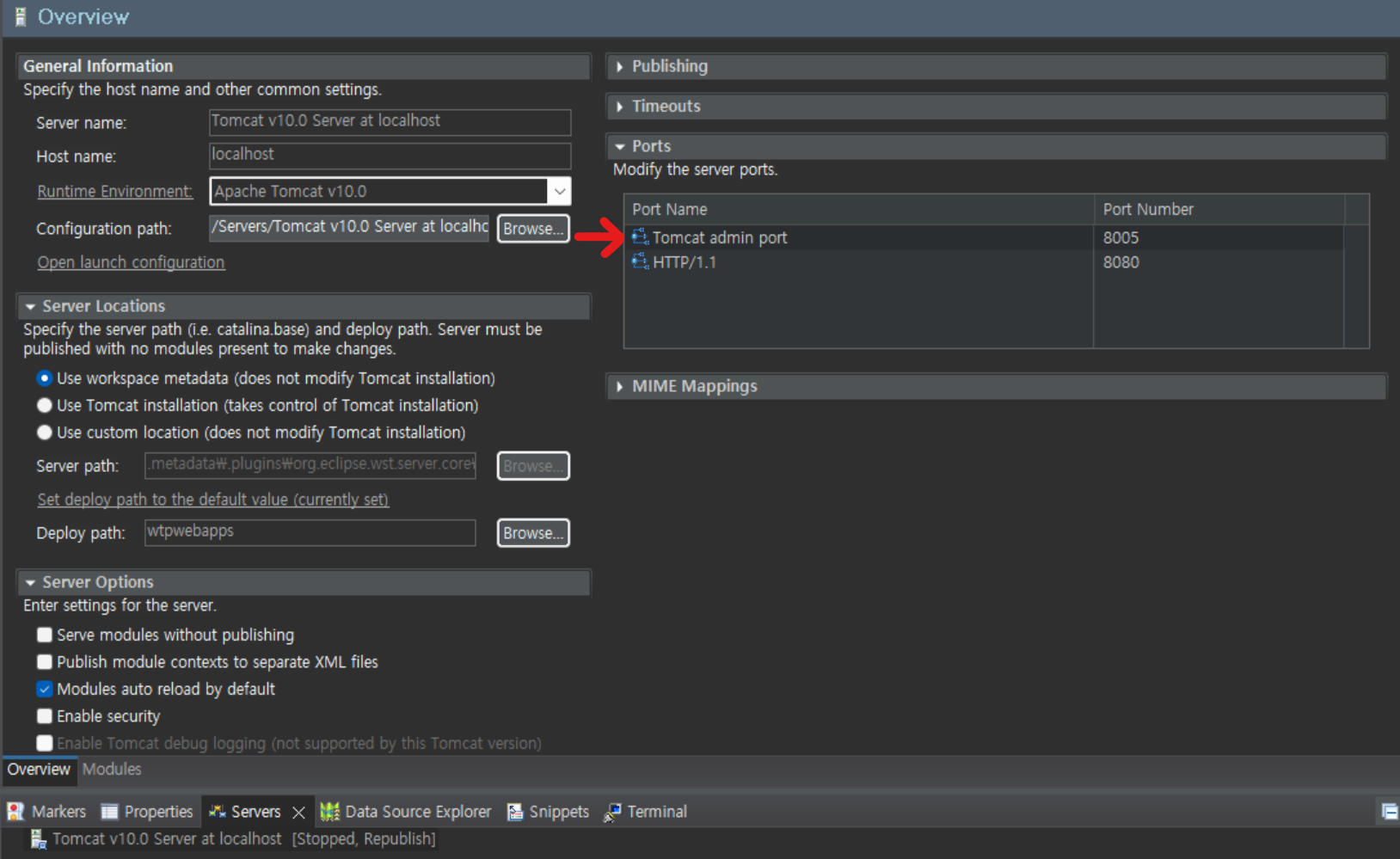Open the Data Source Explorer tab
1400x859 pixels.
[x=406, y=812]
